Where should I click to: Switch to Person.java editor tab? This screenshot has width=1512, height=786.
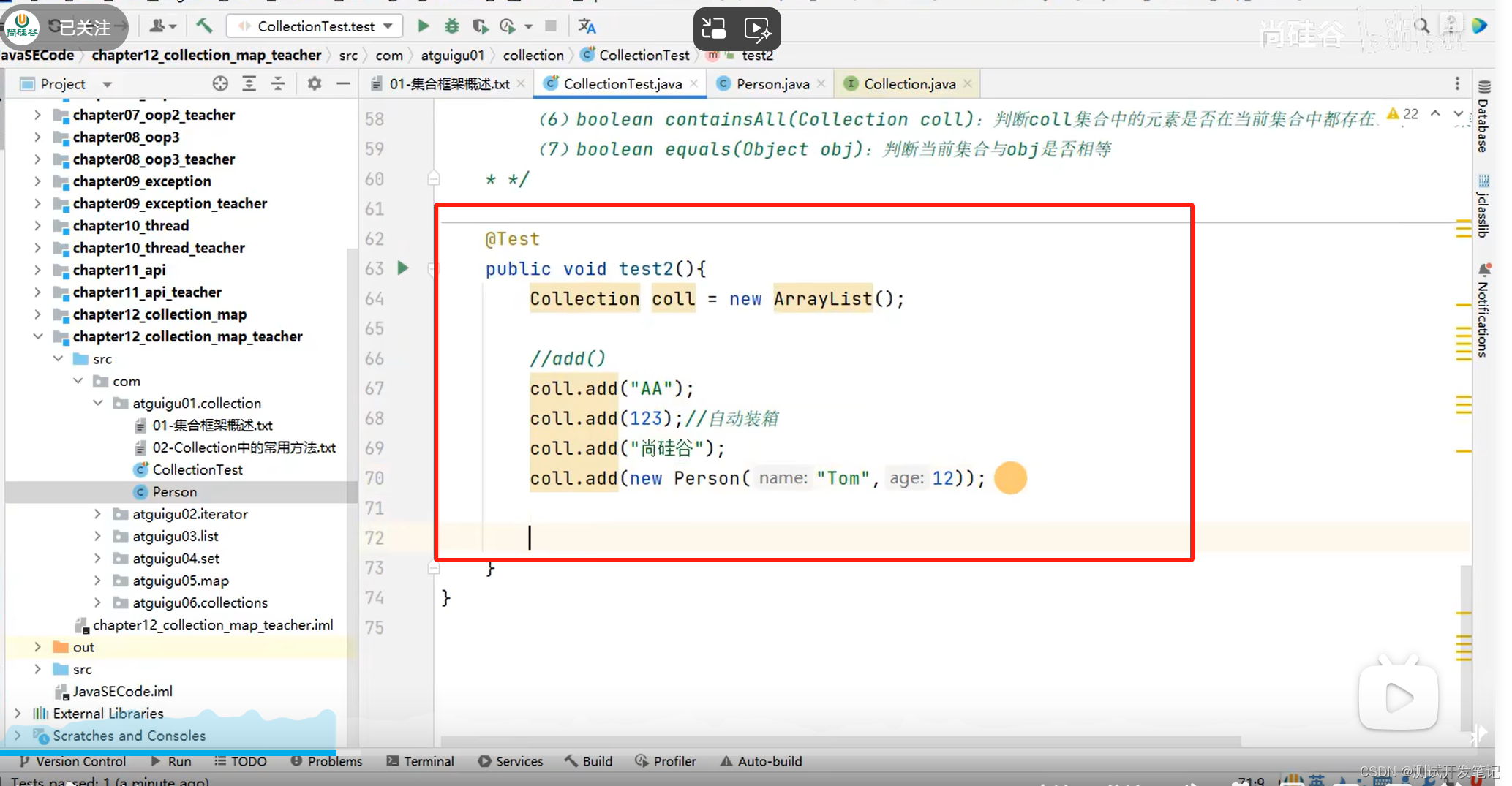pyautogui.click(x=772, y=83)
